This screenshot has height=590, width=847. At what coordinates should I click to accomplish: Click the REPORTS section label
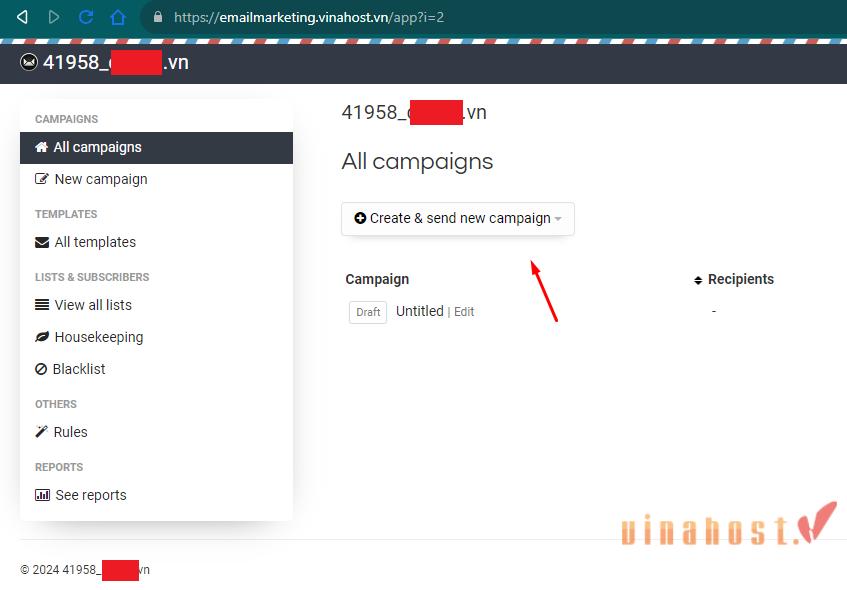59,467
